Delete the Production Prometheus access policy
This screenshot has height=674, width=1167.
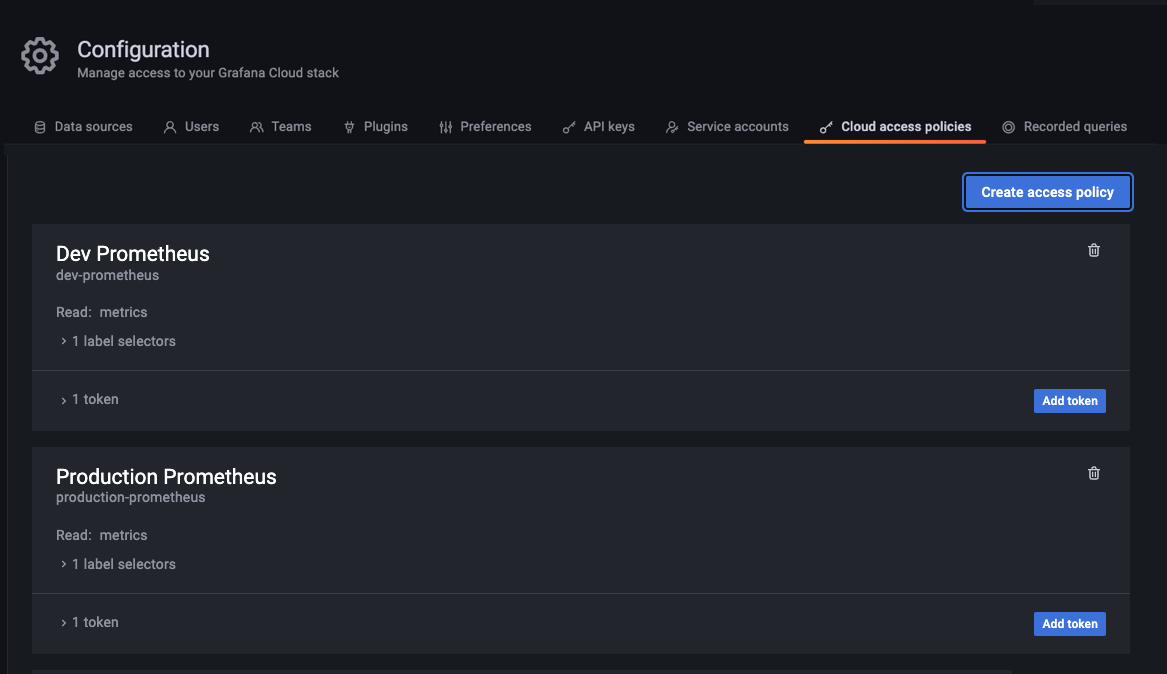1093,473
